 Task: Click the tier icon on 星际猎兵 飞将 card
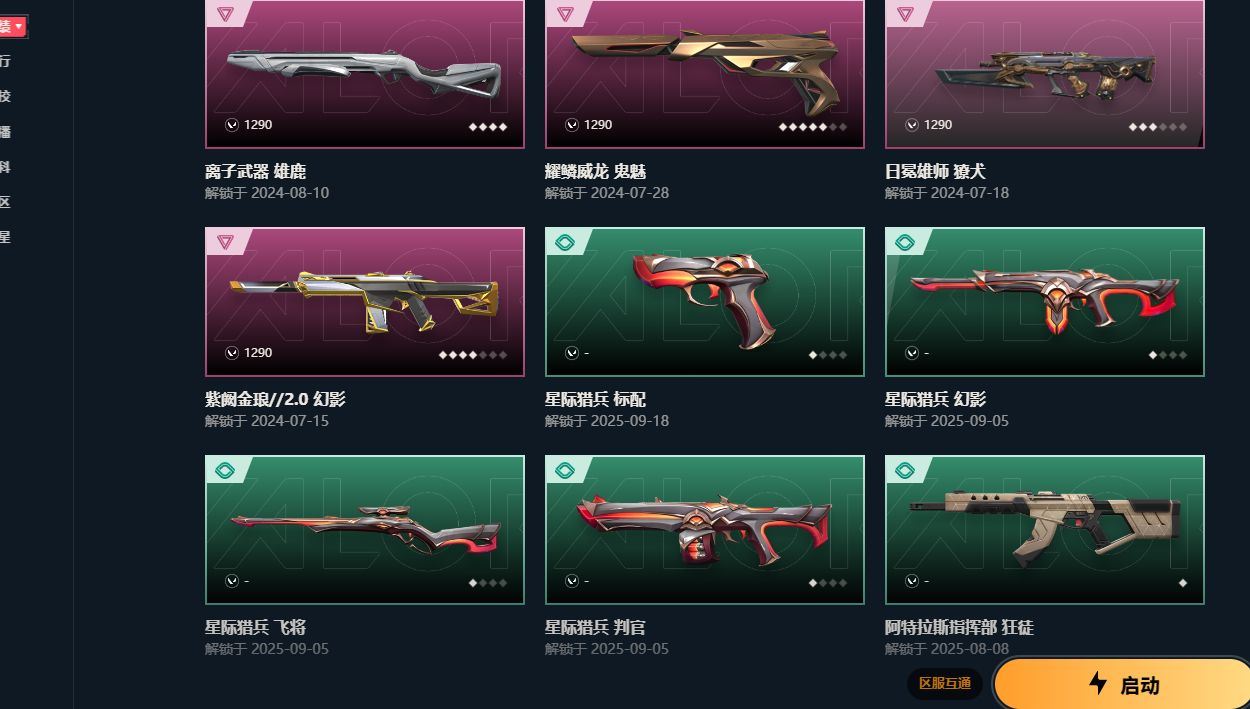click(x=225, y=470)
